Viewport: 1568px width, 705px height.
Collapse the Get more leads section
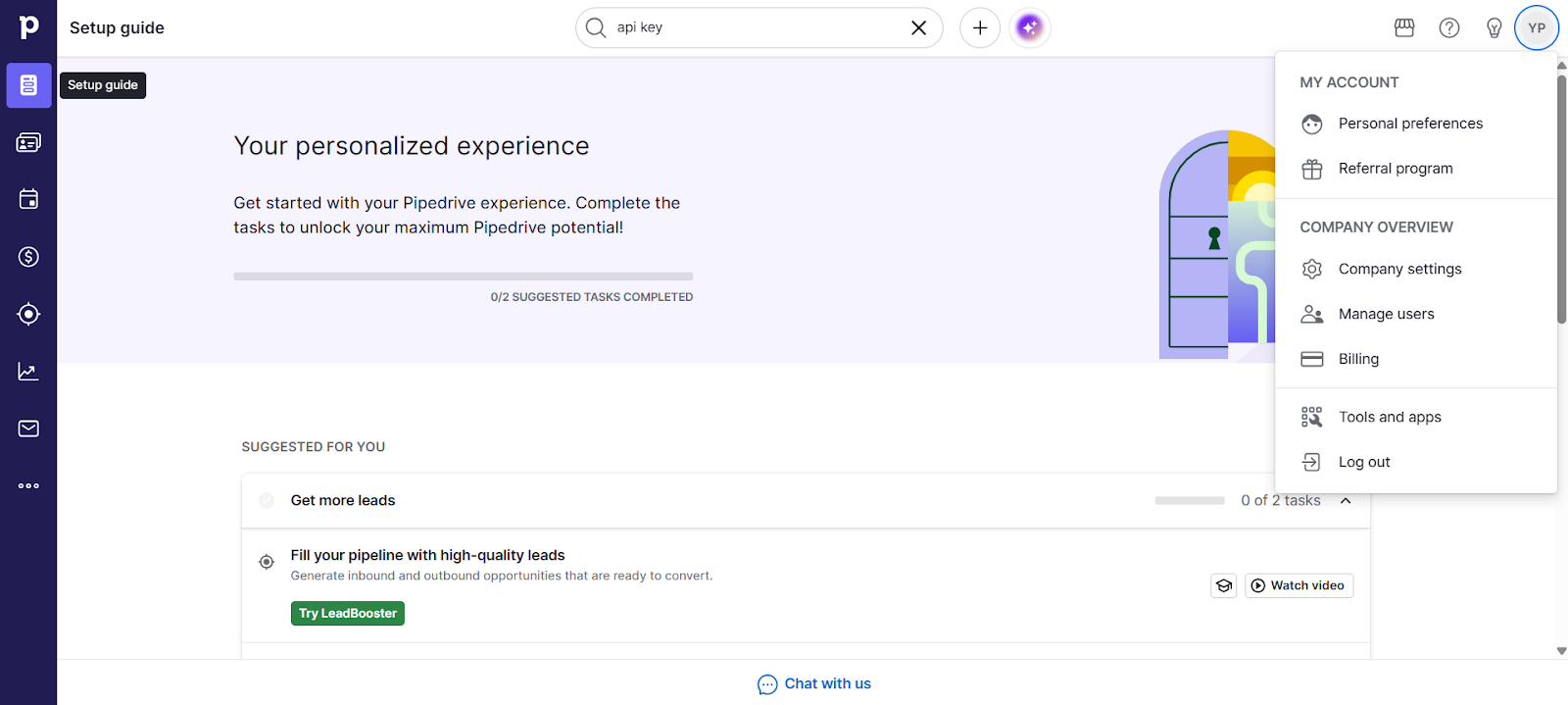coord(1346,501)
